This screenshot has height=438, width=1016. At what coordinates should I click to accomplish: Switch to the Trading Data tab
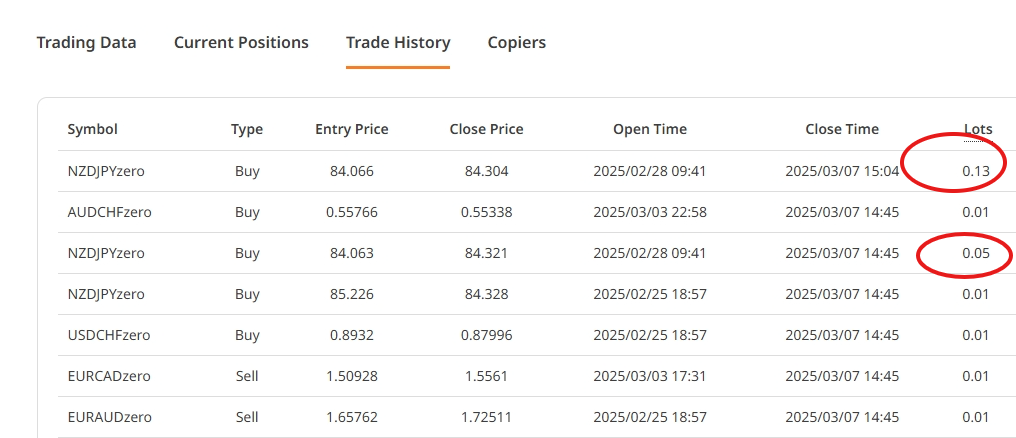tap(86, 43)
